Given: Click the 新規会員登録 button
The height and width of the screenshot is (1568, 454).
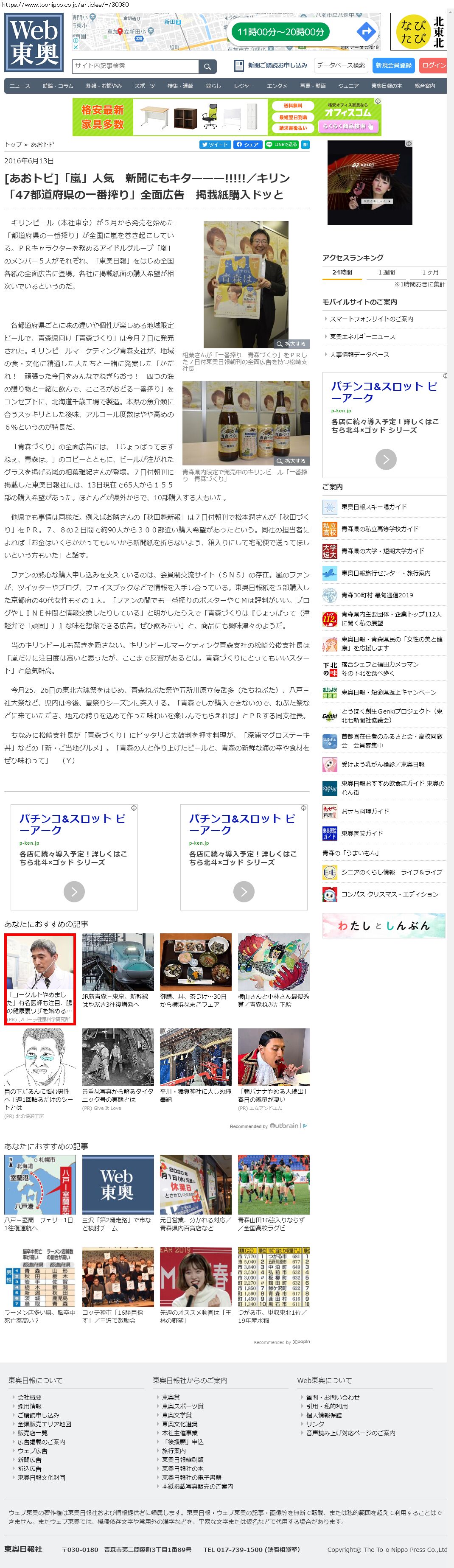Looking at the screenshot, I should [x=393, y=66].
